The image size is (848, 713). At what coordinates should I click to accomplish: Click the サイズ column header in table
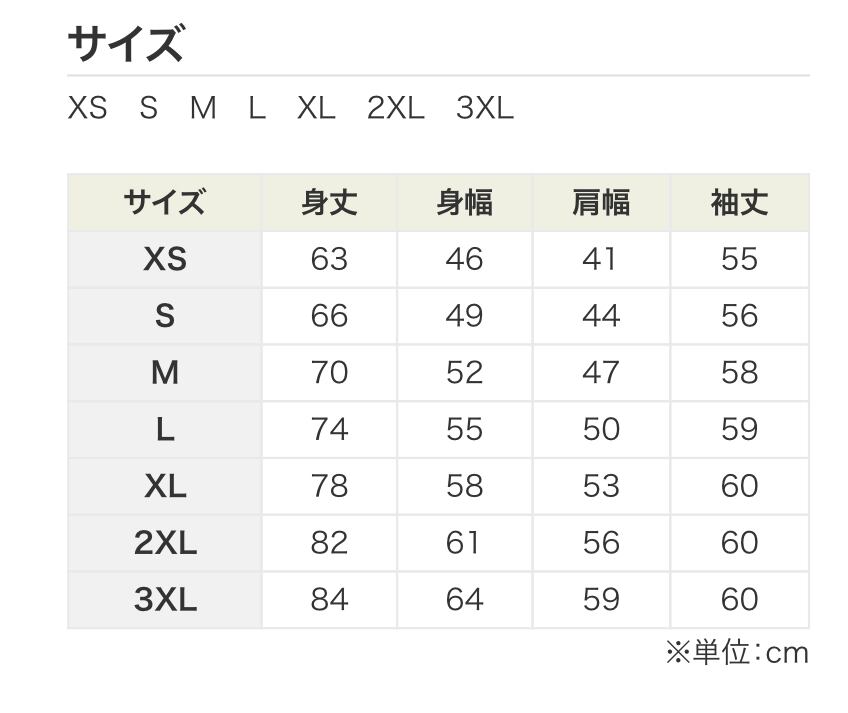click(x=165, y=203)
